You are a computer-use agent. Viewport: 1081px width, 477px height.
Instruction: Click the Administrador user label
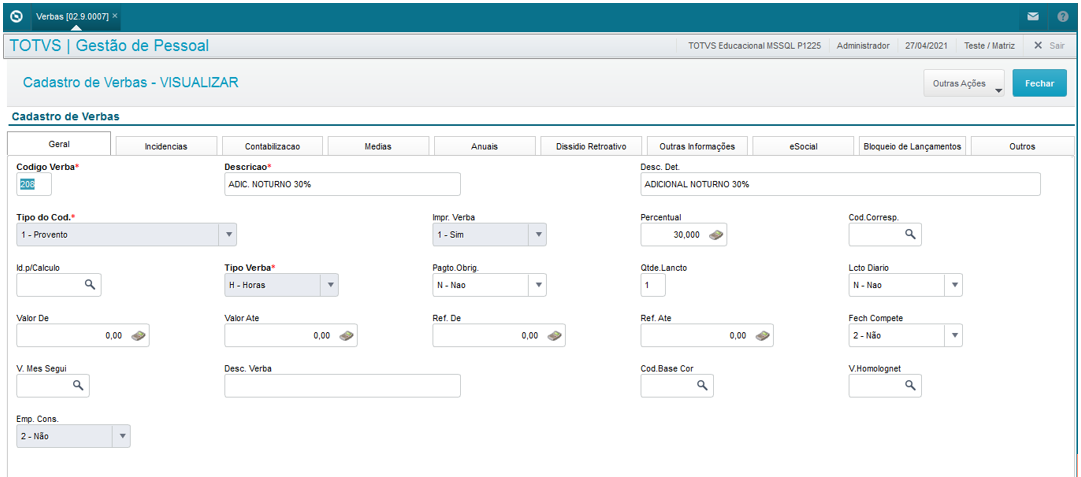(862, 45)
